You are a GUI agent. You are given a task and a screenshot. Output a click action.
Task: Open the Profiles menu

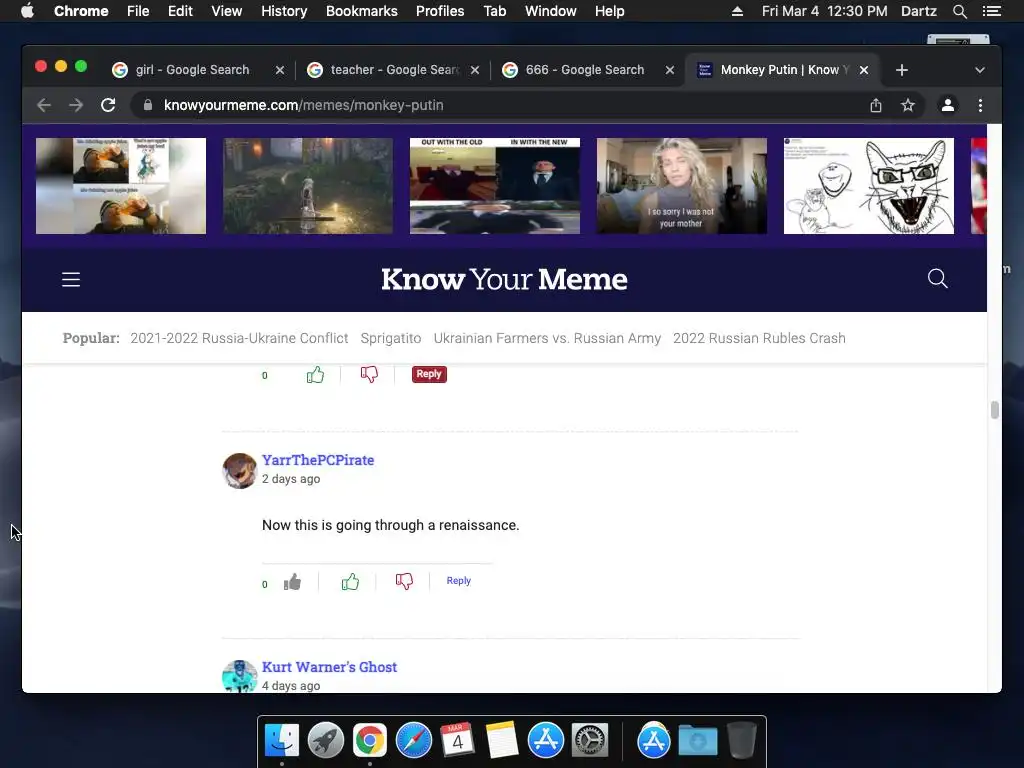(x=440, y=11)
